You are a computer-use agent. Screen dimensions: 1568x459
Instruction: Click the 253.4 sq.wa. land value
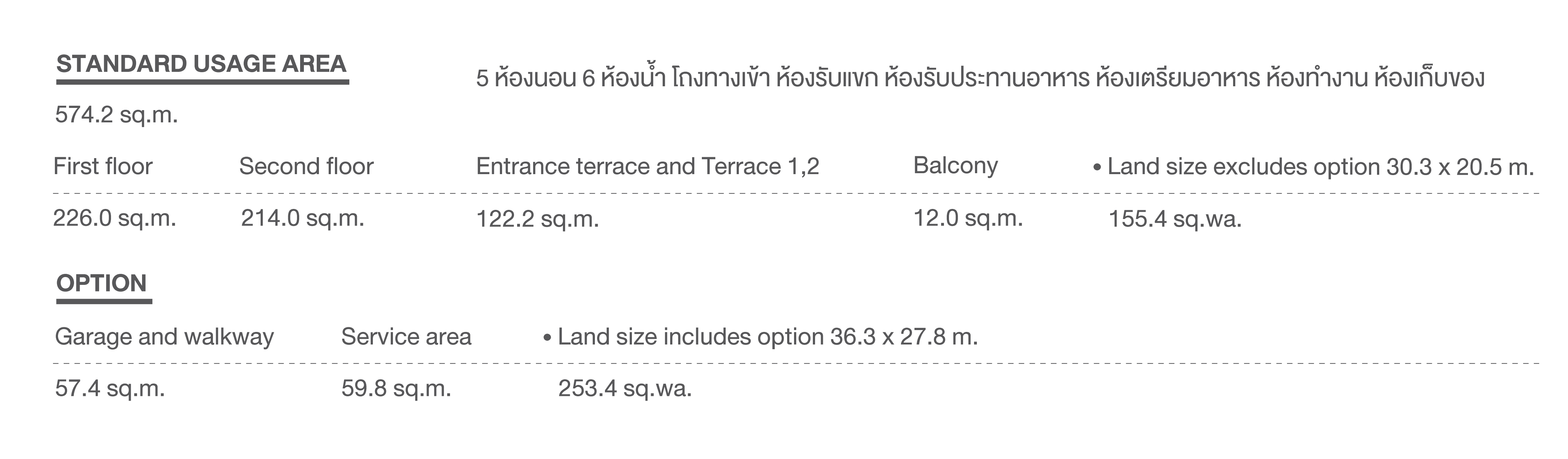(x=625, y=388)
